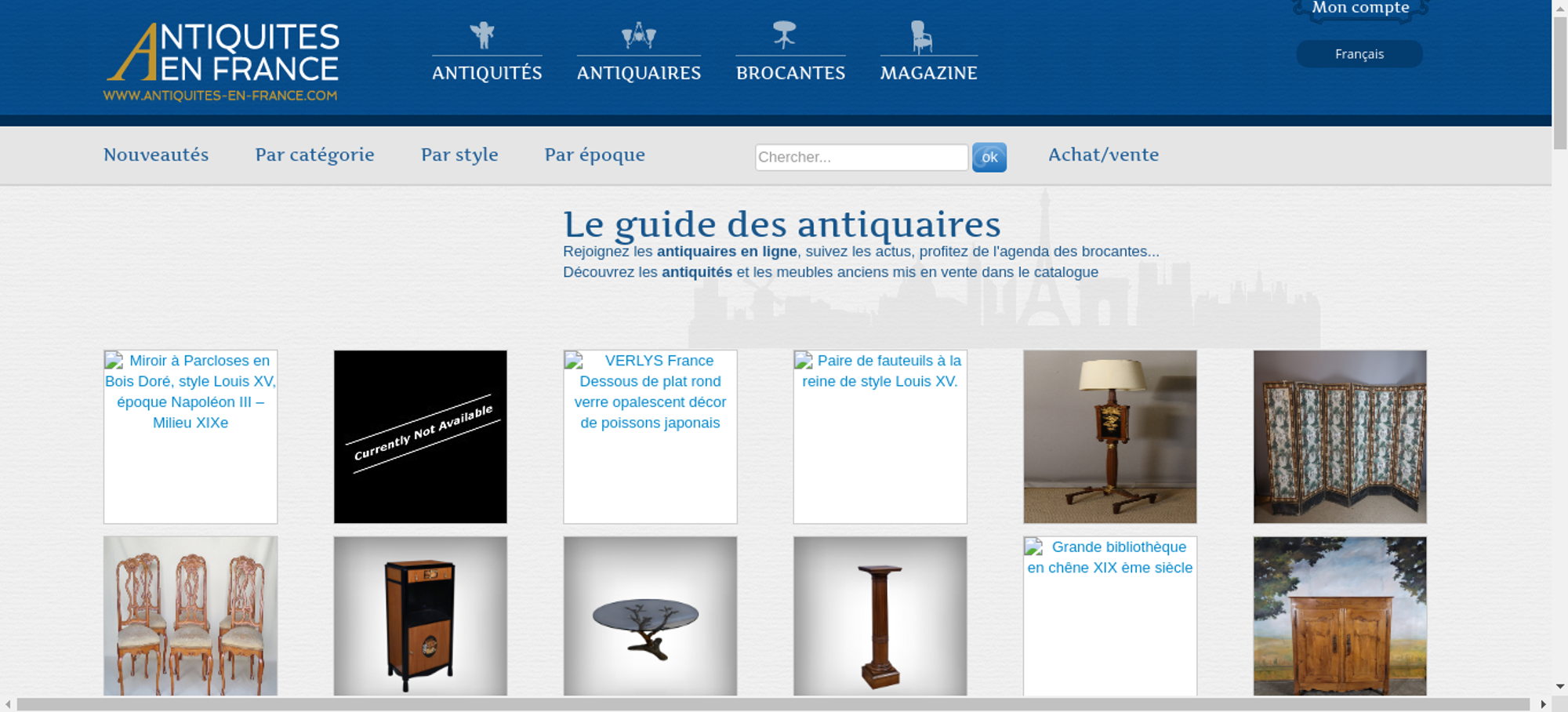Open Mon compte account link
The image size is (1568, 712).
click(1360, 9)
